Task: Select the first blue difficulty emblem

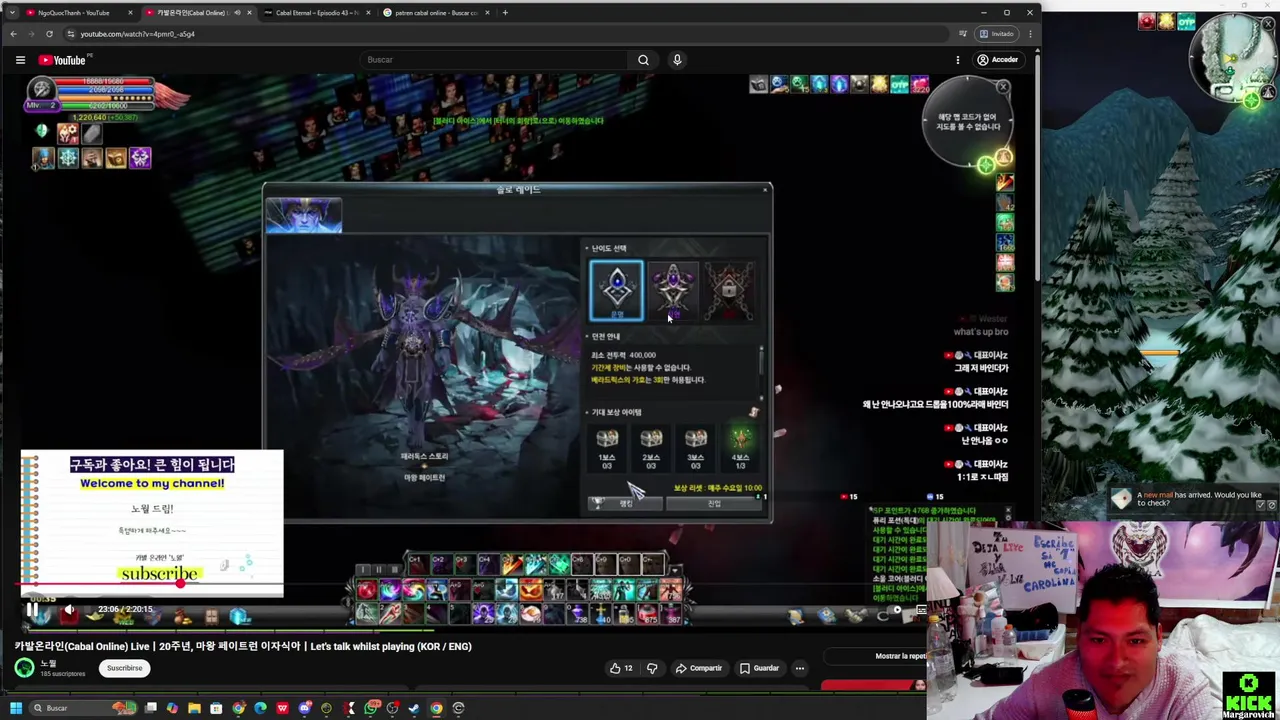Action: point(616,291)
